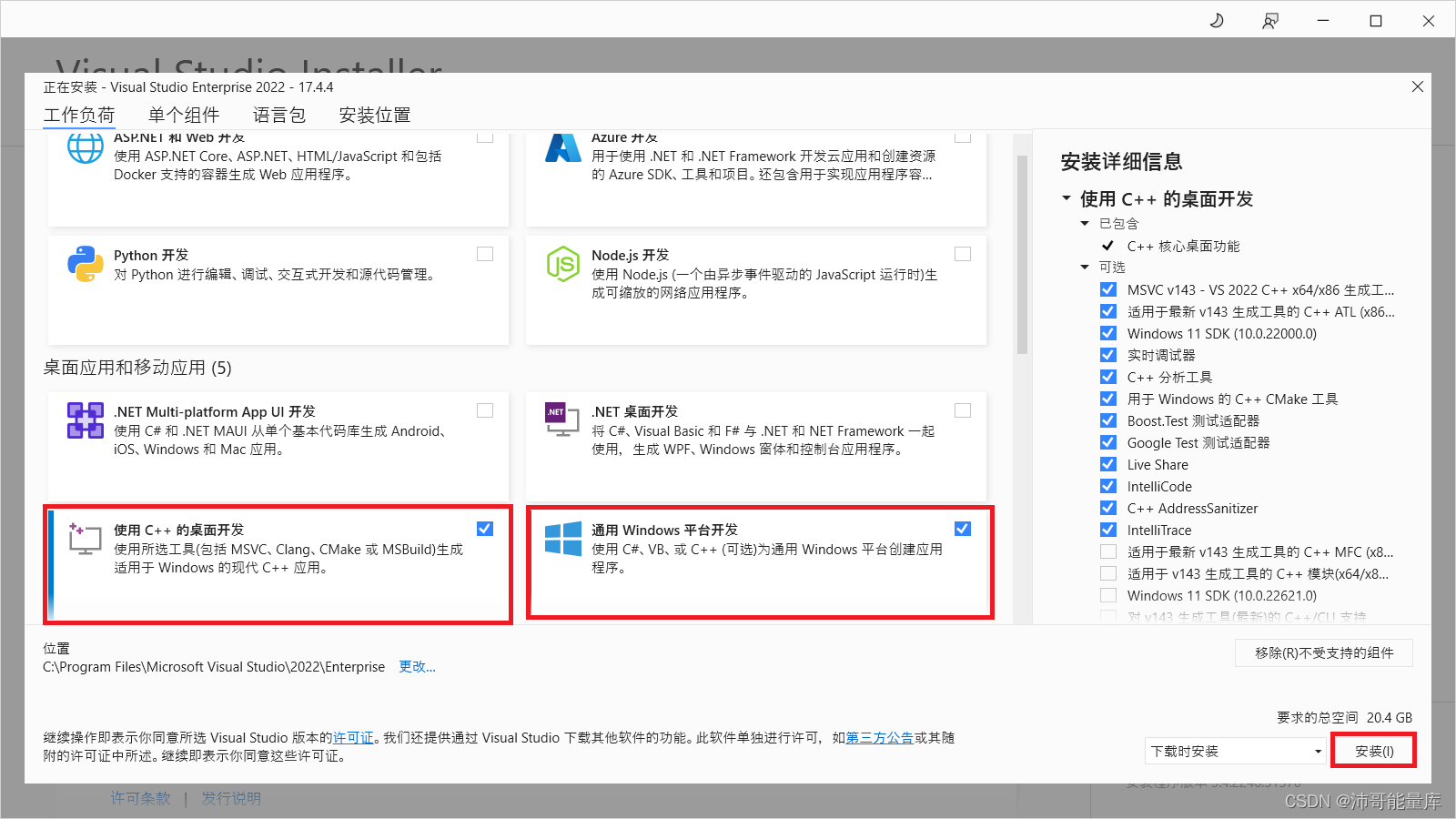The width and height of the screenshot is (1456, 819).
Task: Check Windows 11 SDK (10.0.22621.0)
Action: tap(1108, 595)
